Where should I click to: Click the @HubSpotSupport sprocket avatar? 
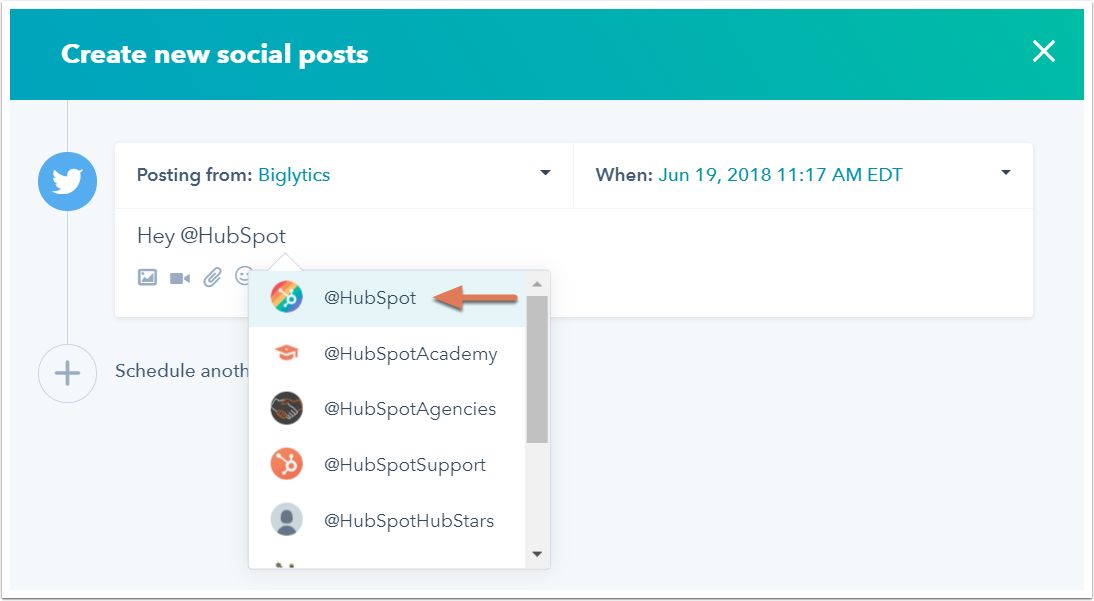[x=286, y=464]
